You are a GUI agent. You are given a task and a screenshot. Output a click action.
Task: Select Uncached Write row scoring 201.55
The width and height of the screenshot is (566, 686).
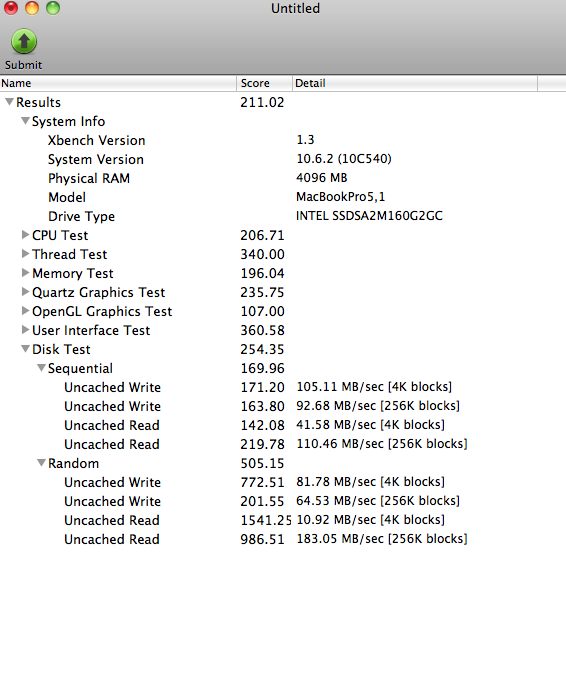[283, 501]
